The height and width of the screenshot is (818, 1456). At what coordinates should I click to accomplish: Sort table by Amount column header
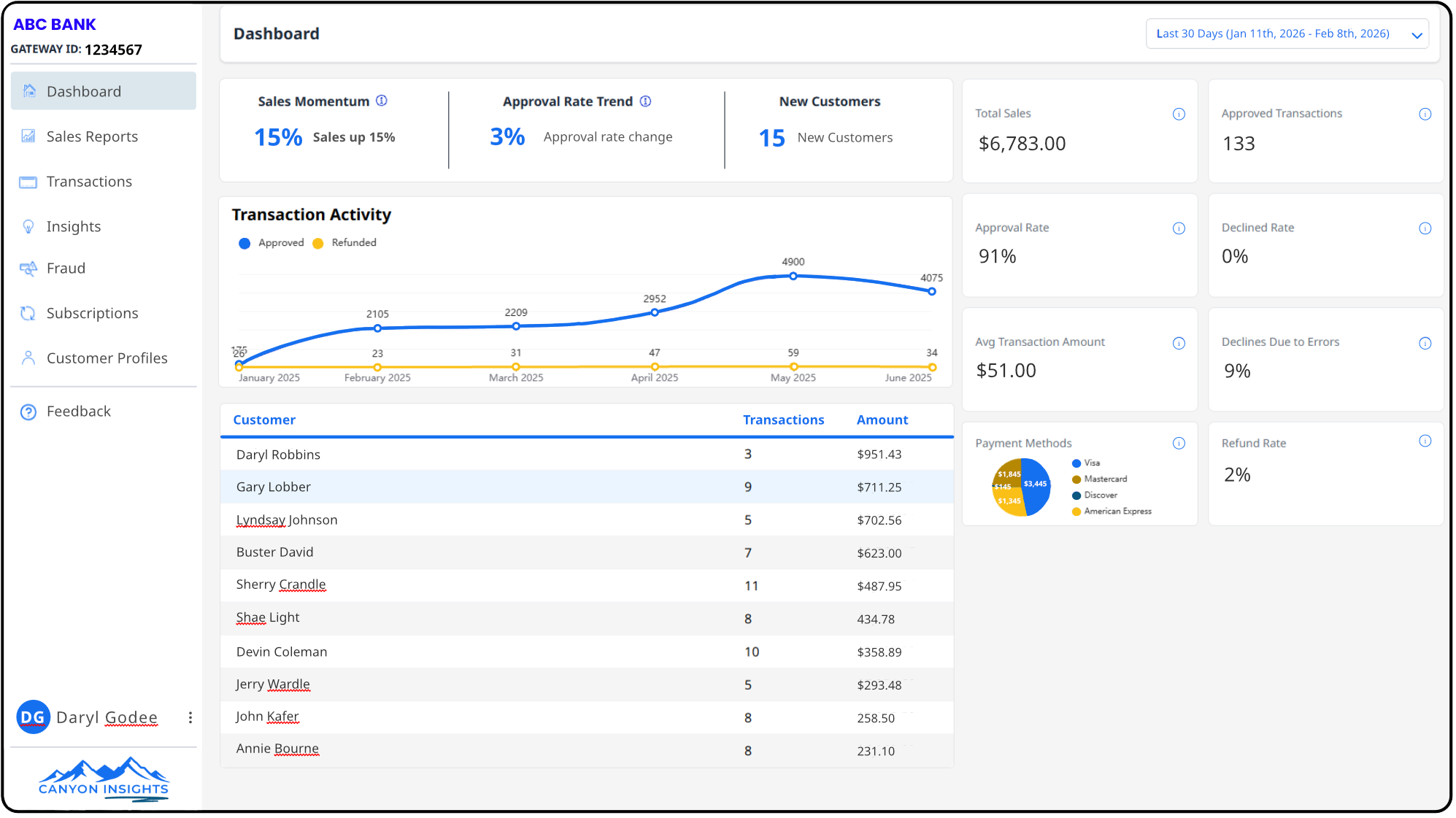[882, 420]
